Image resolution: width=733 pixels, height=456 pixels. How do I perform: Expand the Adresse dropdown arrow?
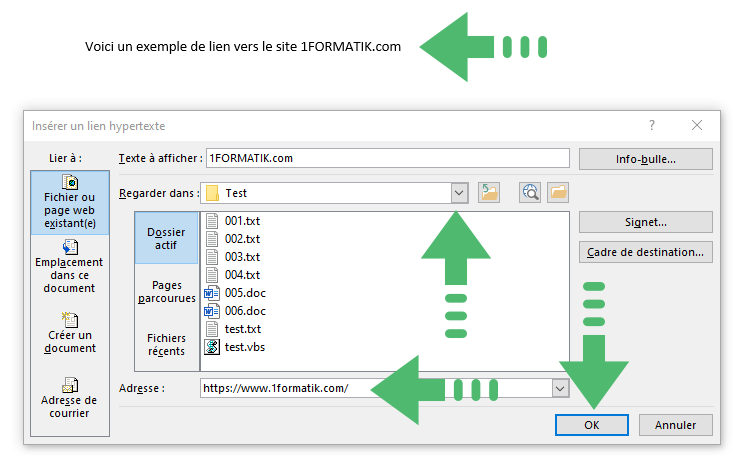(560, 388)
